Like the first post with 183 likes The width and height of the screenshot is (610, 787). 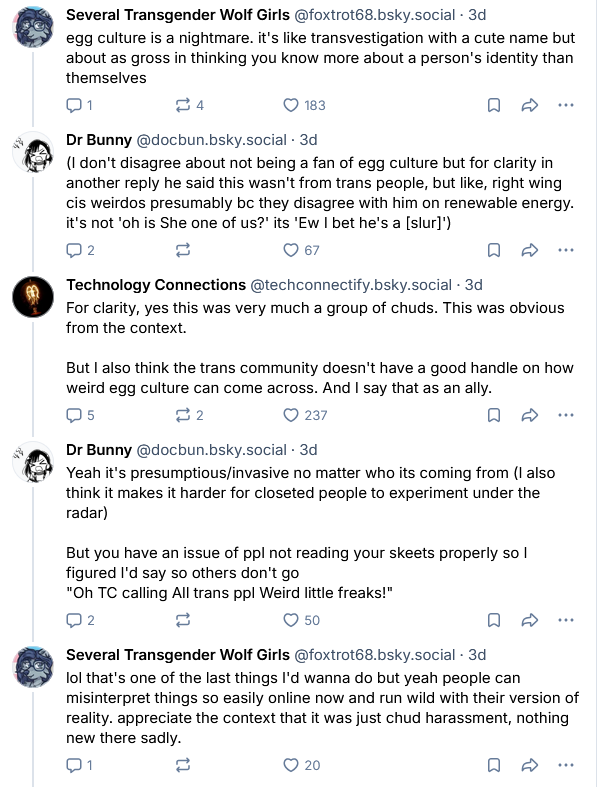(x=292, y=105)
